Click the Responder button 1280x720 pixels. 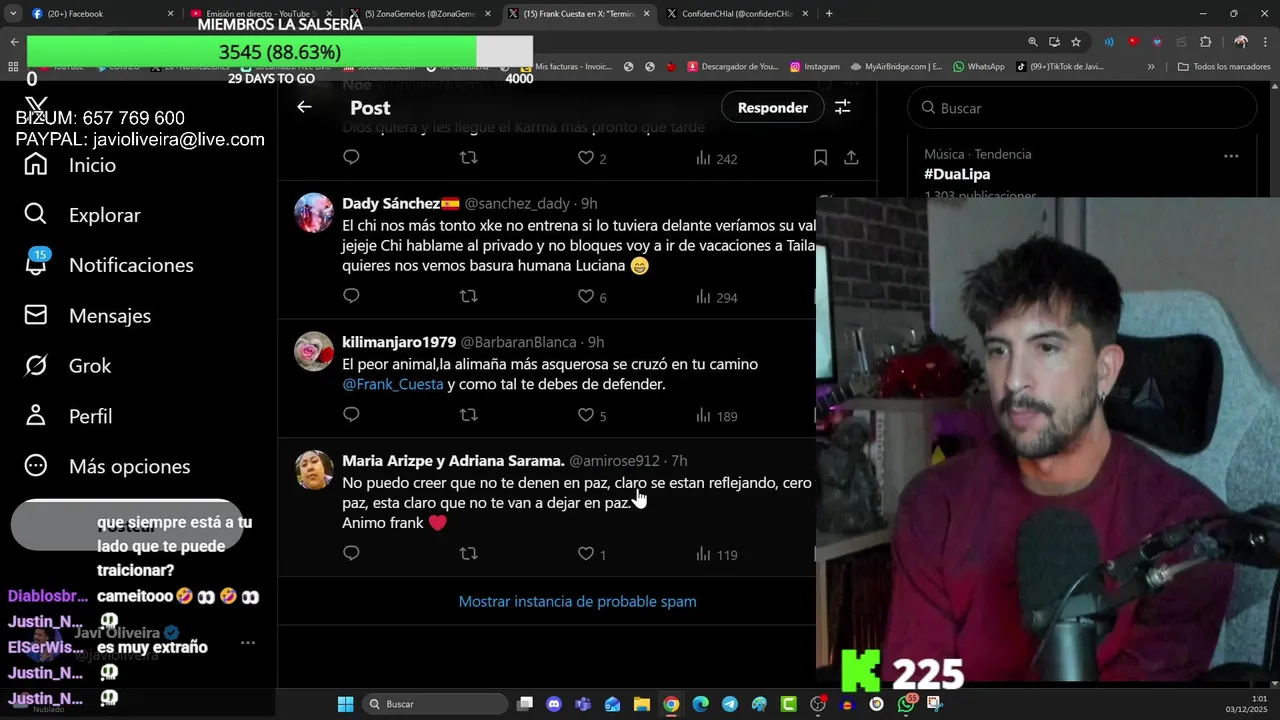pyautogui.click(x=772, y=107)
